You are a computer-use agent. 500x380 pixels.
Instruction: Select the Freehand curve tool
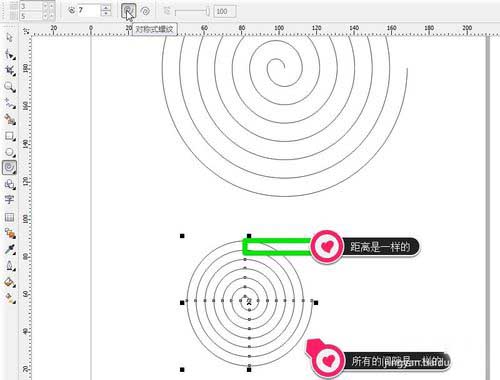pos(9,104)
